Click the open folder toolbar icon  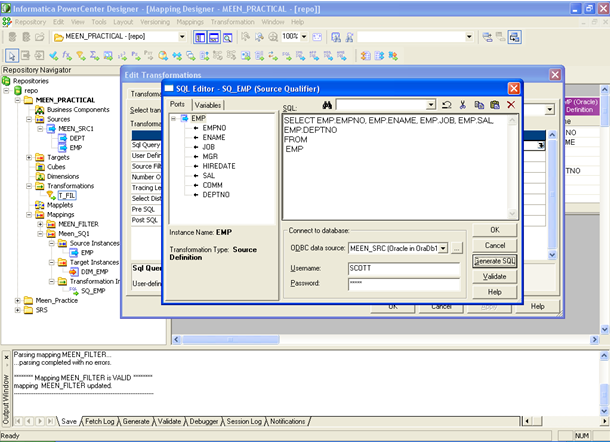point(40,37)
